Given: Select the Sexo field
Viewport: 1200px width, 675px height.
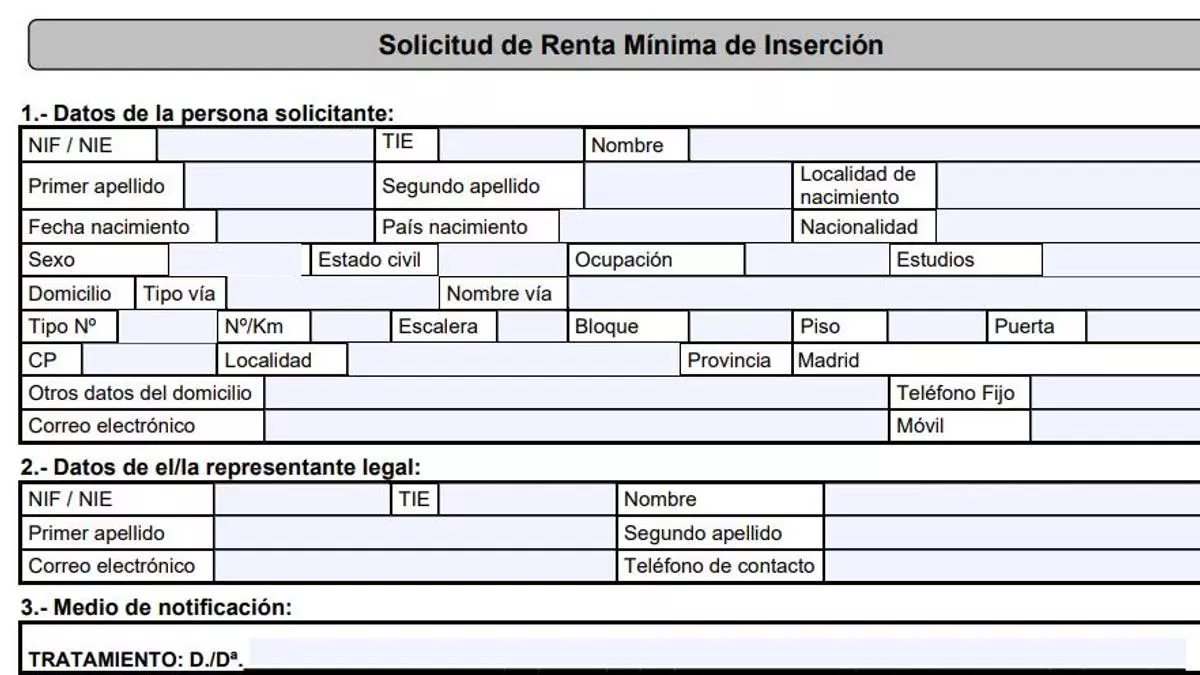Looking at the screenshot, I should pyautogui.click(x=235, y=260).
